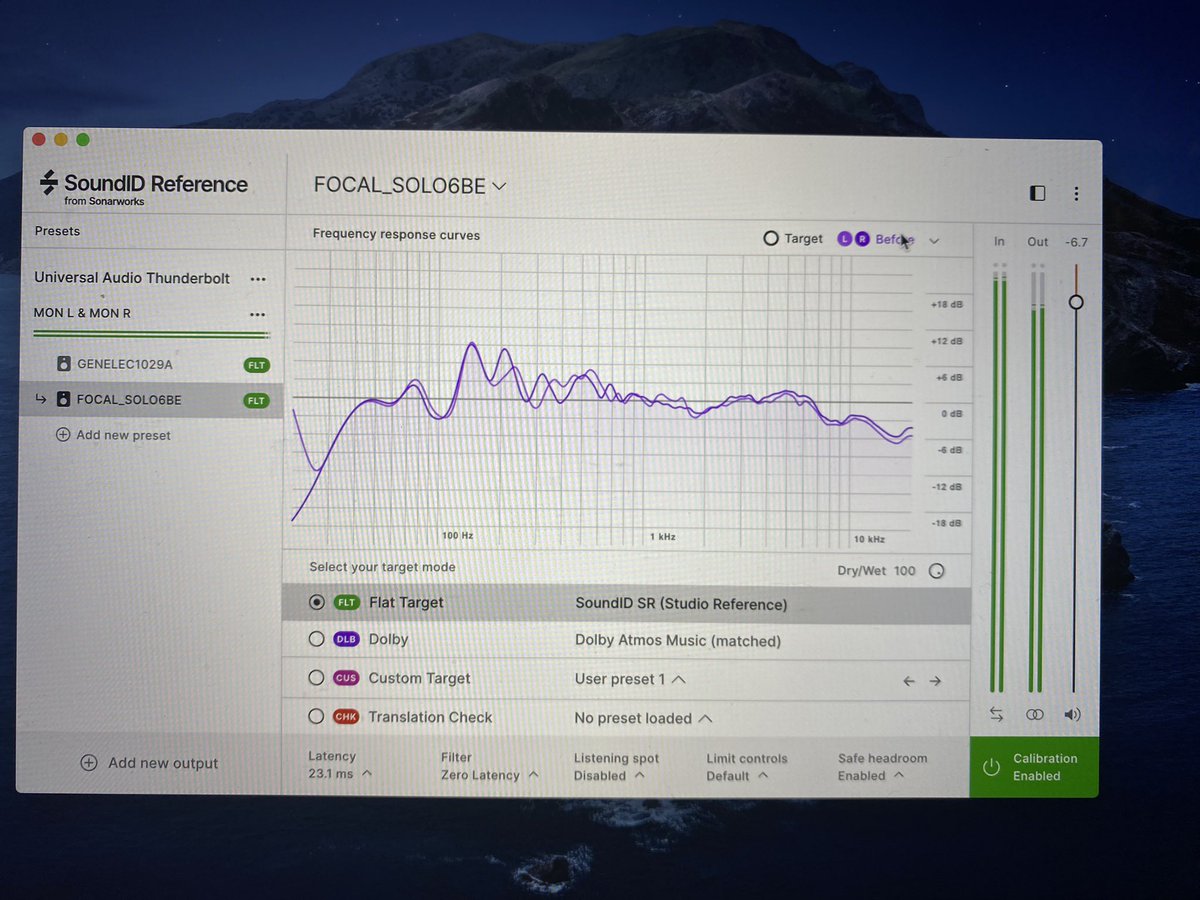Click Frequency response curves heading
The image size is (1200, 900).
pyautogui.click(x=396, y=235)
